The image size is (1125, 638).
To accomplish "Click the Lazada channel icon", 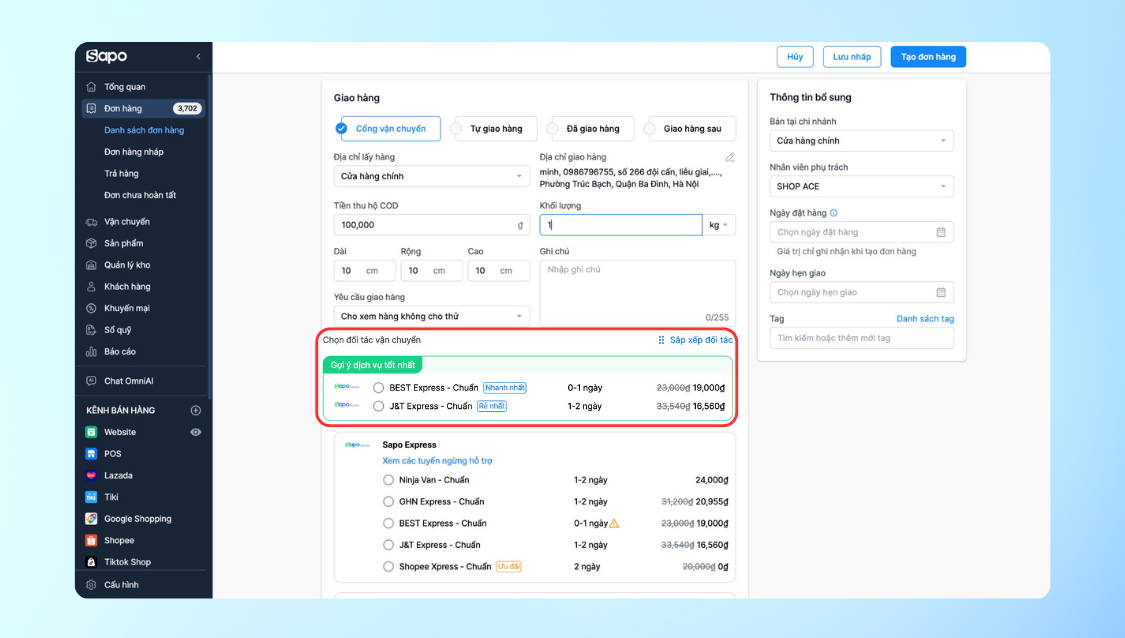I will click(91, 475).
